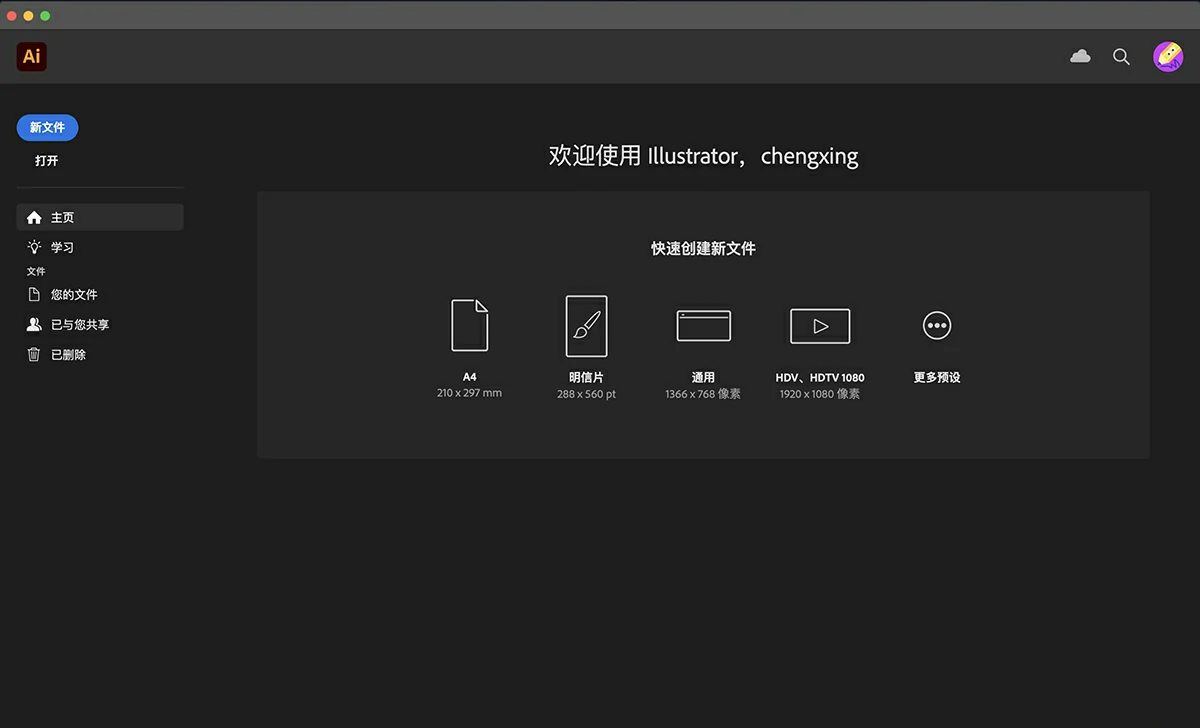Click the 文件 section label in the sidebar
This screenshot has width=1200, height=728.
36,271
